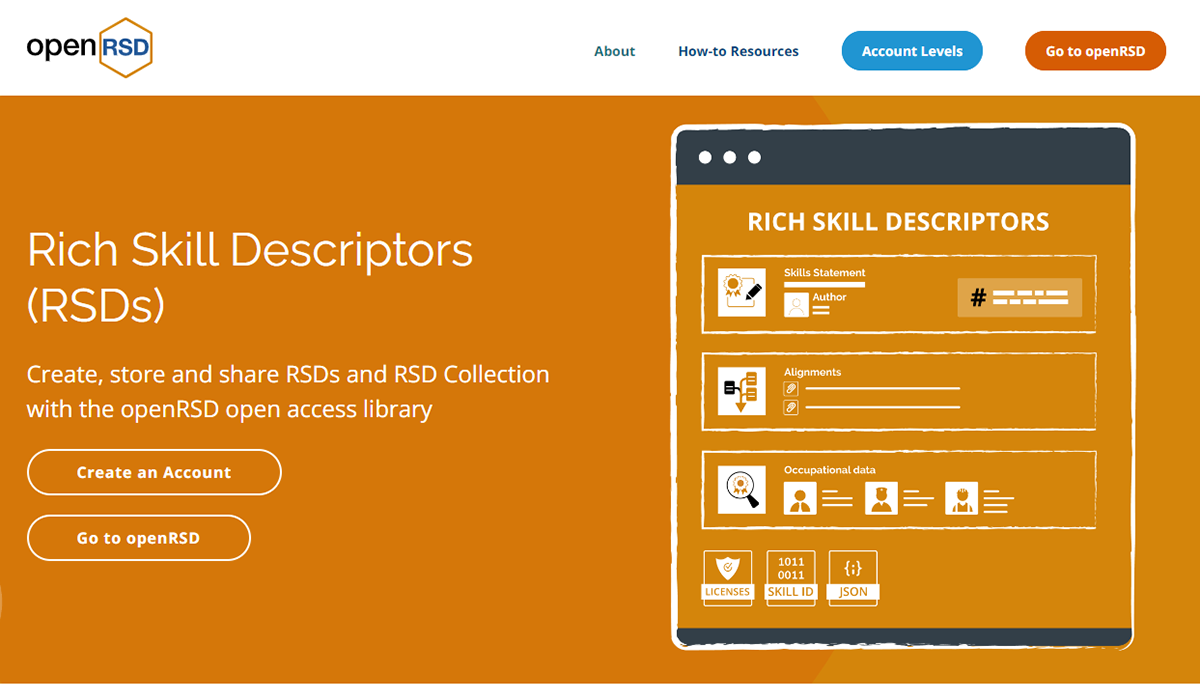Screen dimensions: 1200x686
Task: Click the Skills Statement label
Action: click(x=825, y=272)
